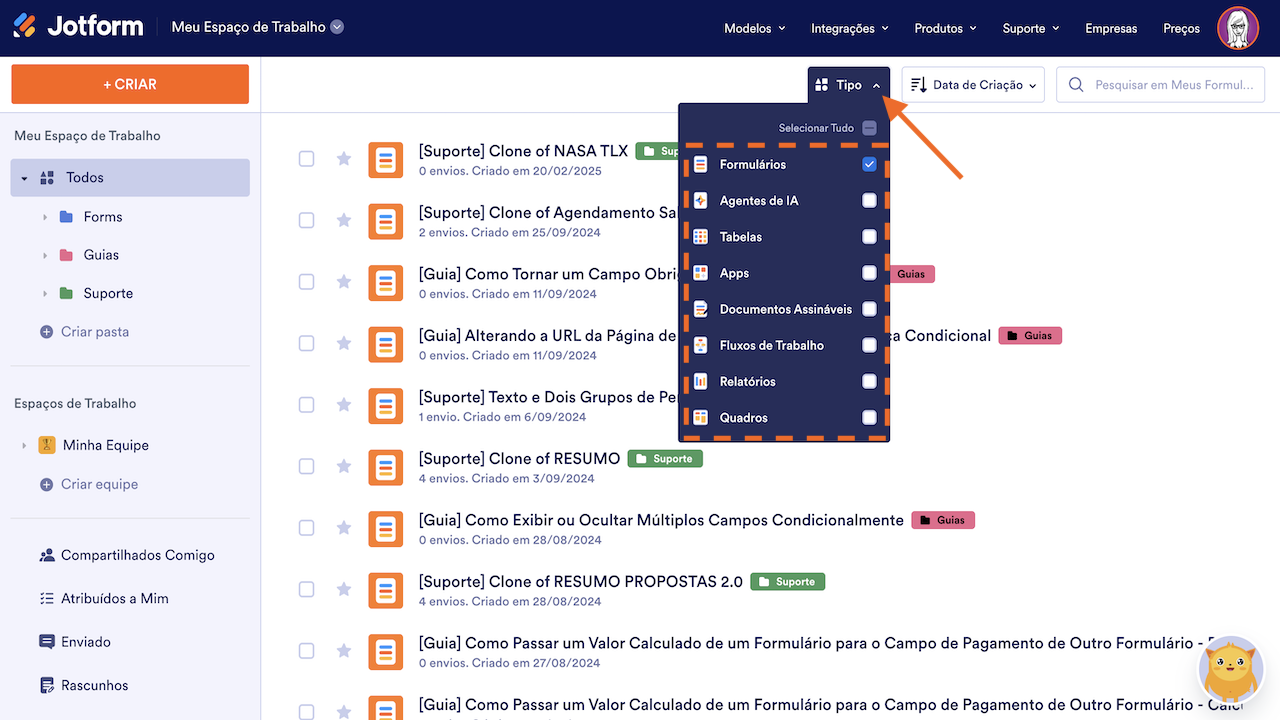Check the Quadros checkbox
The image size is (1280, 720).
(x=869, y=417)
